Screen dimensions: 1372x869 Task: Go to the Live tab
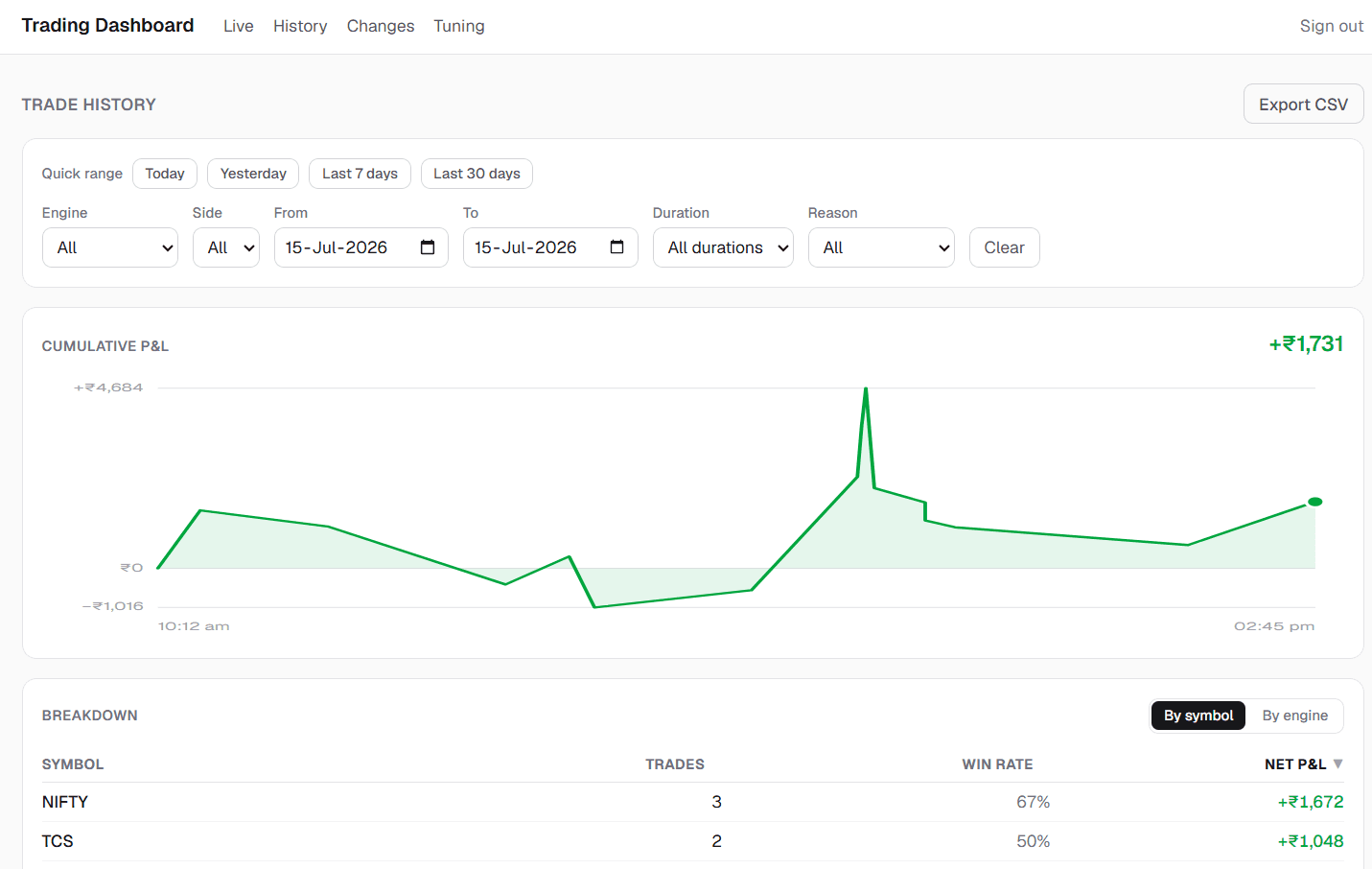pos(239,26)
